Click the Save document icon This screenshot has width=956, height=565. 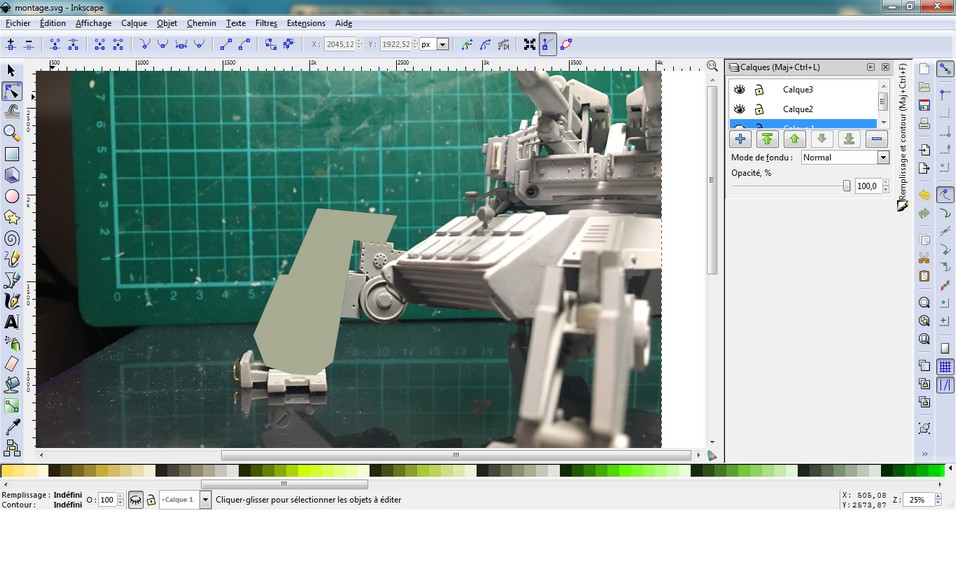924,105
